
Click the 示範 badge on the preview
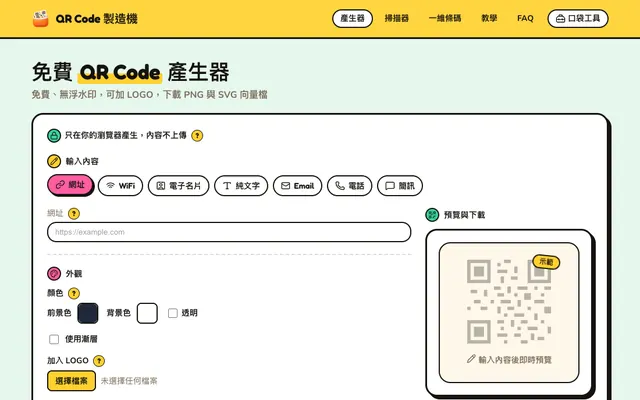pos(546,262)
